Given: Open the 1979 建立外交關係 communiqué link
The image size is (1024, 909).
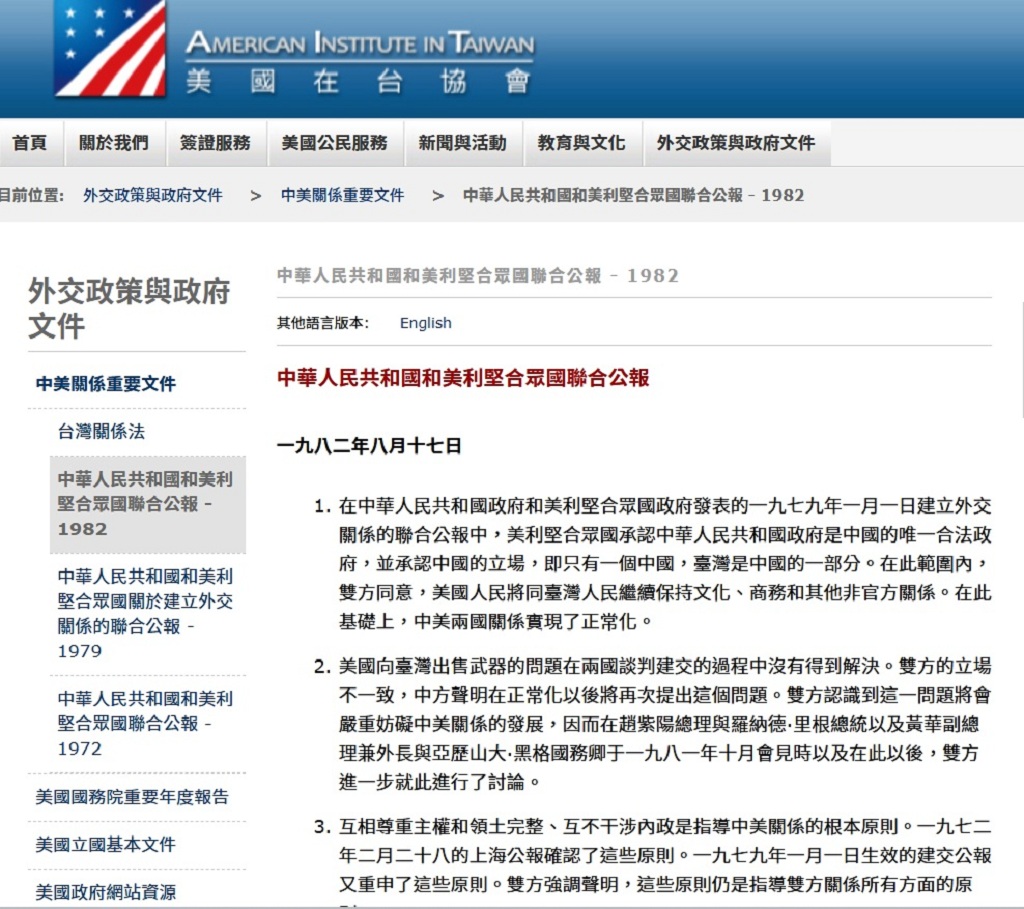Looking at the screenshot, I should click(145, 613).
